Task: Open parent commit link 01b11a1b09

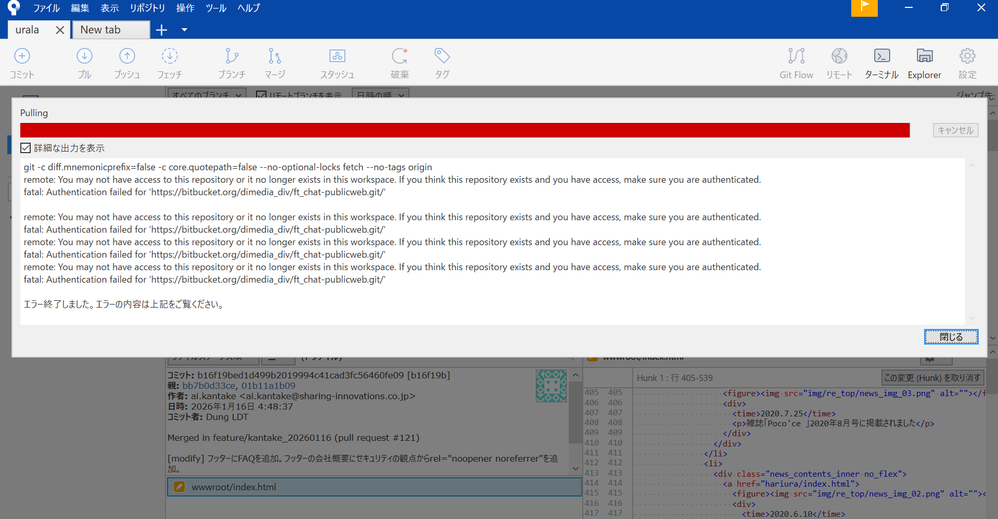Action: [x=268, y=386]
